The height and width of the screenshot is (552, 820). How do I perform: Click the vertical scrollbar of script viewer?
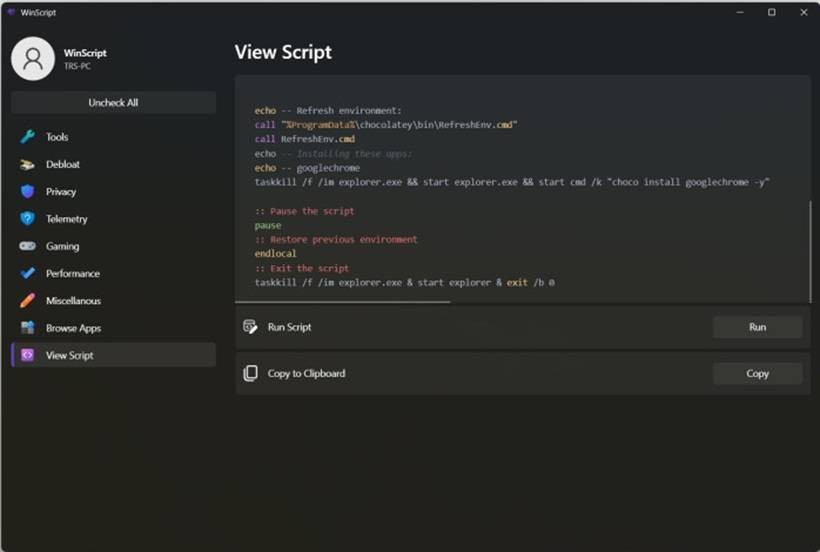click(x=811, y=251)
